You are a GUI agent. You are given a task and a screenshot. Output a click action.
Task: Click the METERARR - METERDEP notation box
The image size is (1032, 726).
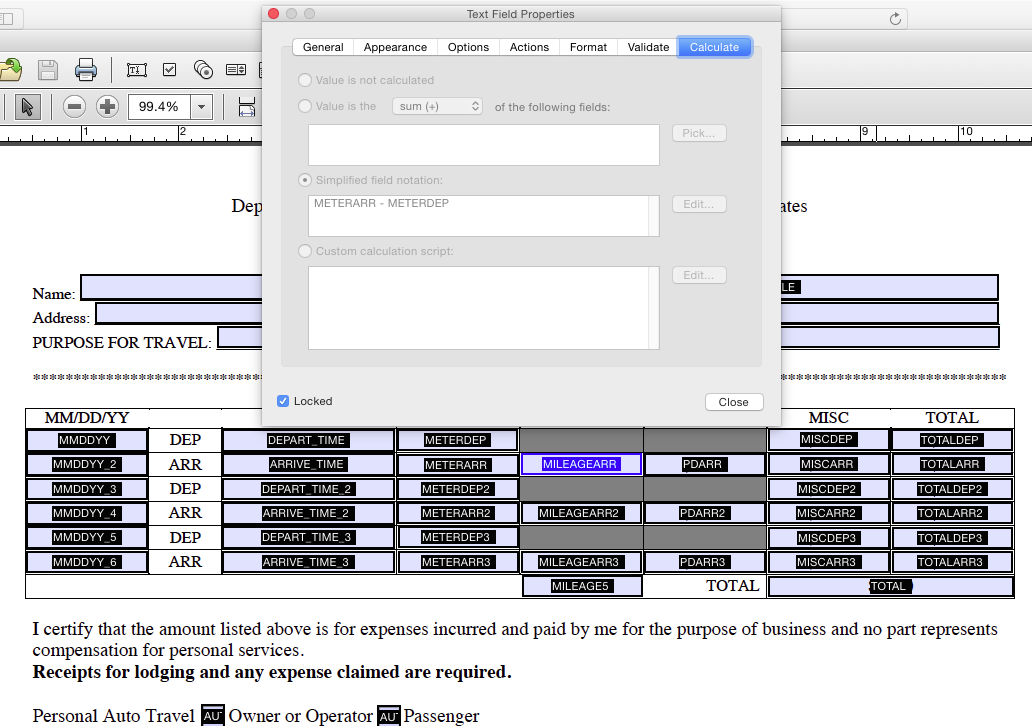point(484,216)
